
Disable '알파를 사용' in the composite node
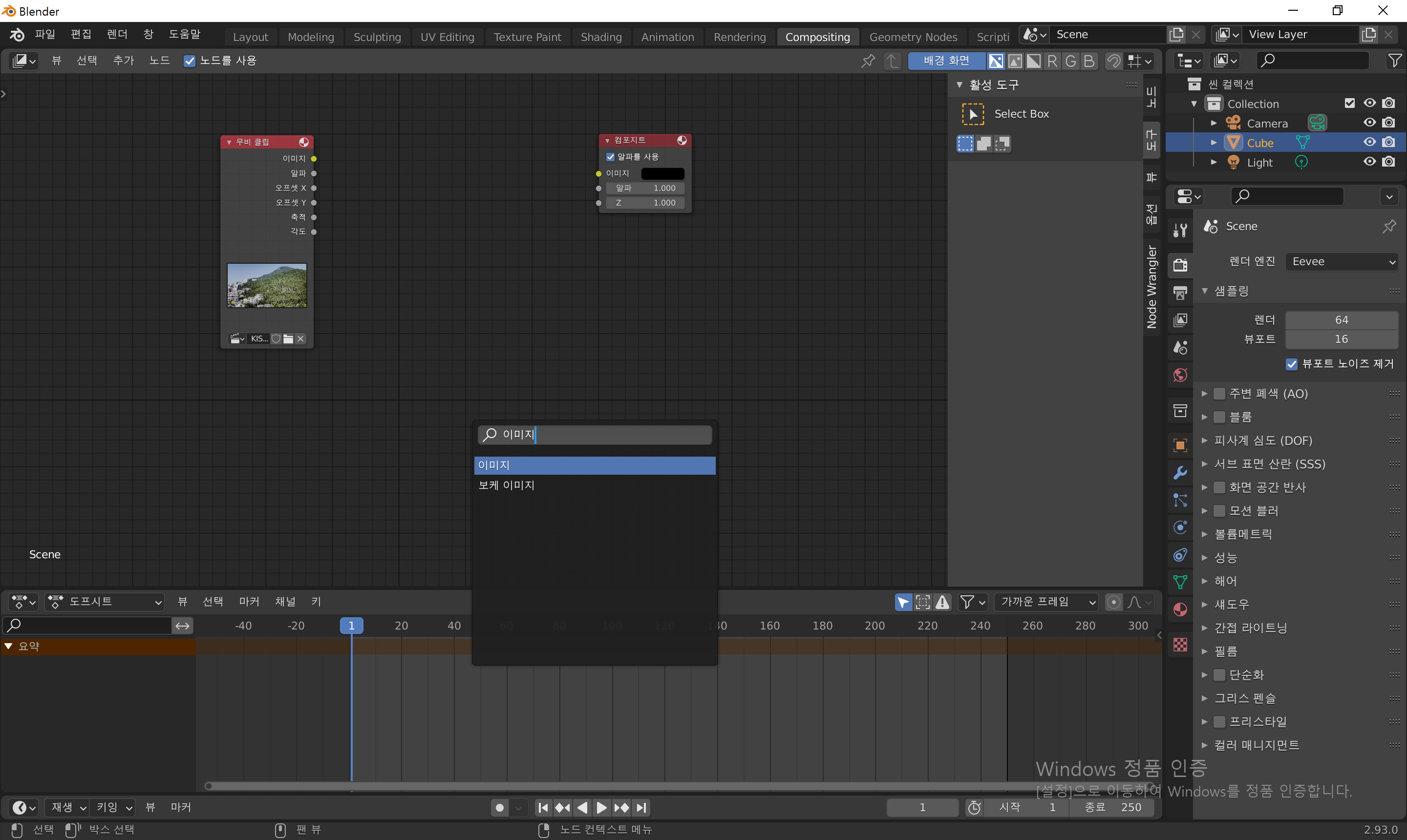610,157
